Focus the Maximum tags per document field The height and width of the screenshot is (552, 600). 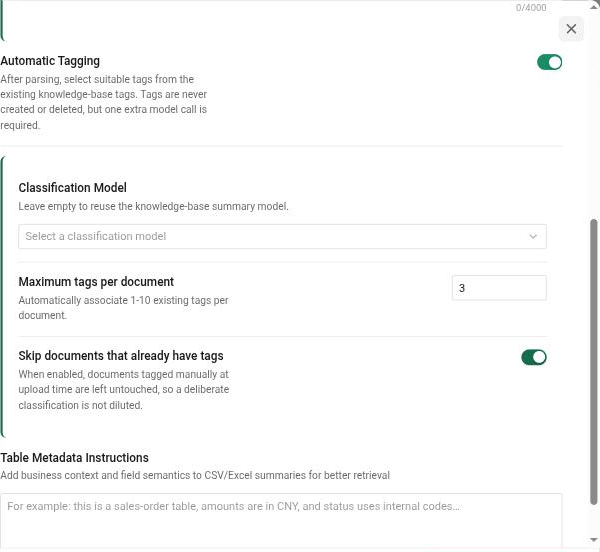tap(499, 288)
